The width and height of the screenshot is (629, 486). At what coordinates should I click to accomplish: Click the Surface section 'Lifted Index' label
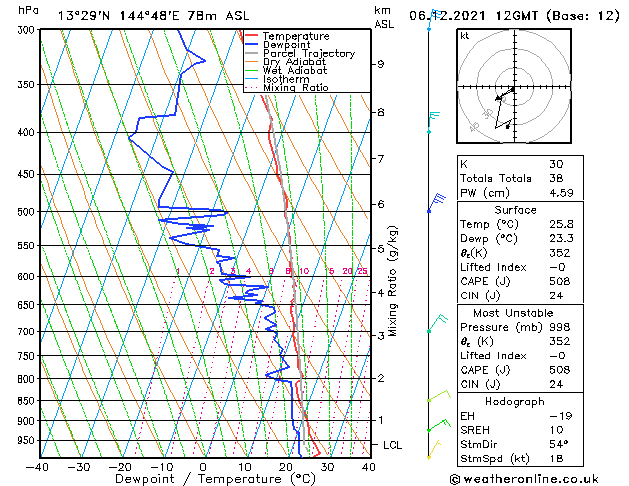(x=493, y=267)
